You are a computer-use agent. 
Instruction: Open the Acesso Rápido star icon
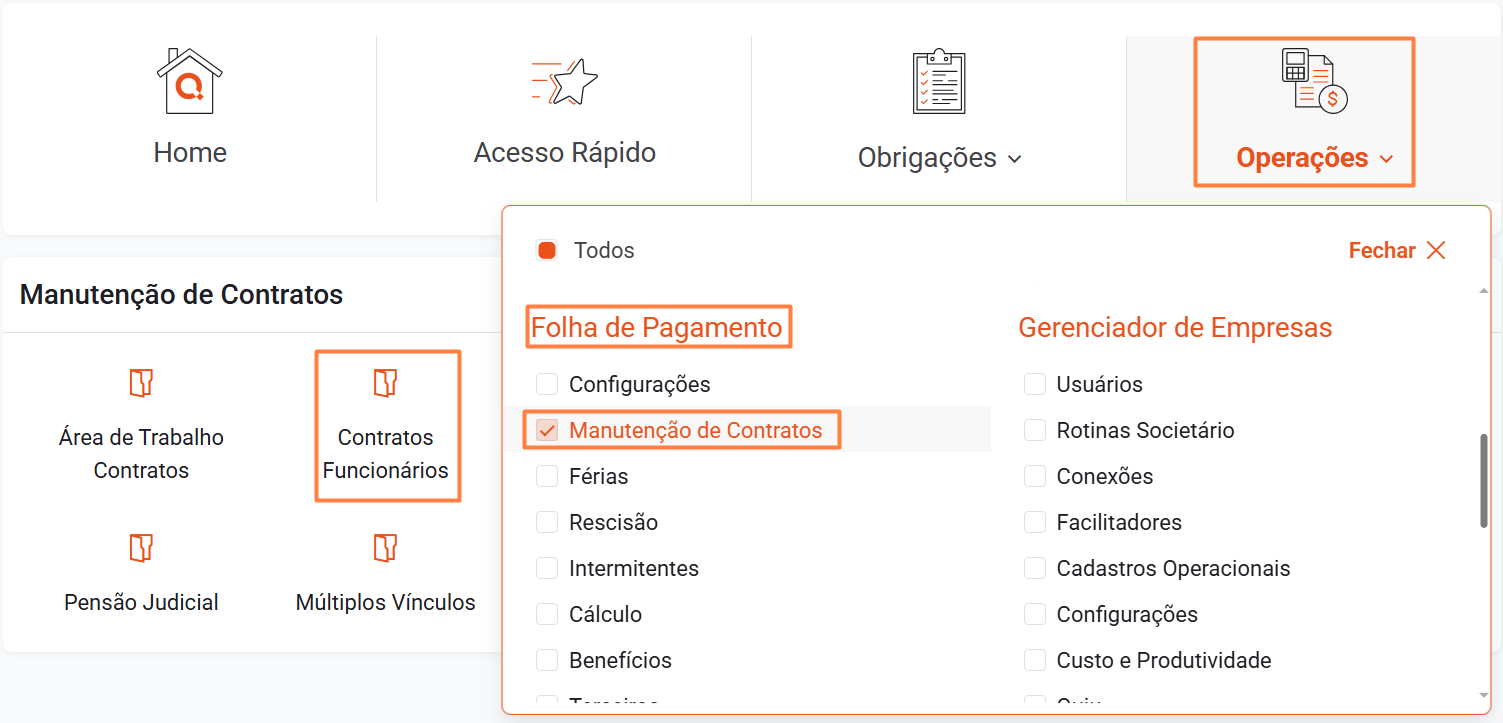(565, 81)
